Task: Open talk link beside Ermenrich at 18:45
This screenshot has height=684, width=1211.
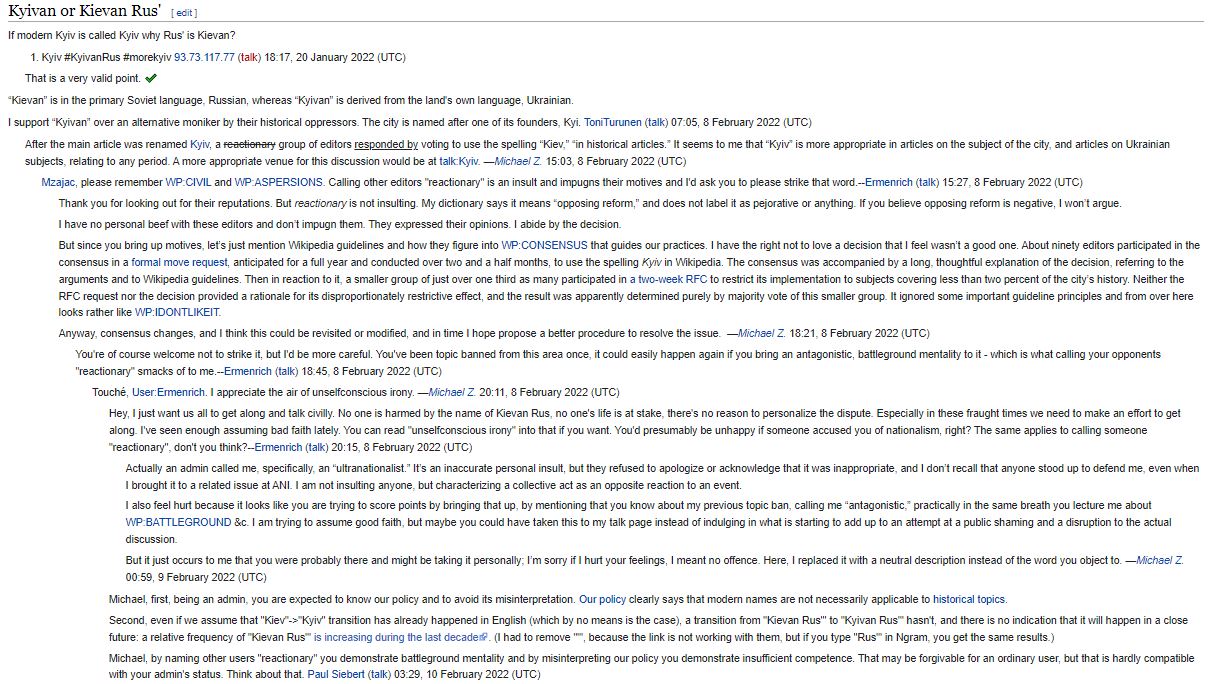Action: point(287,371)
